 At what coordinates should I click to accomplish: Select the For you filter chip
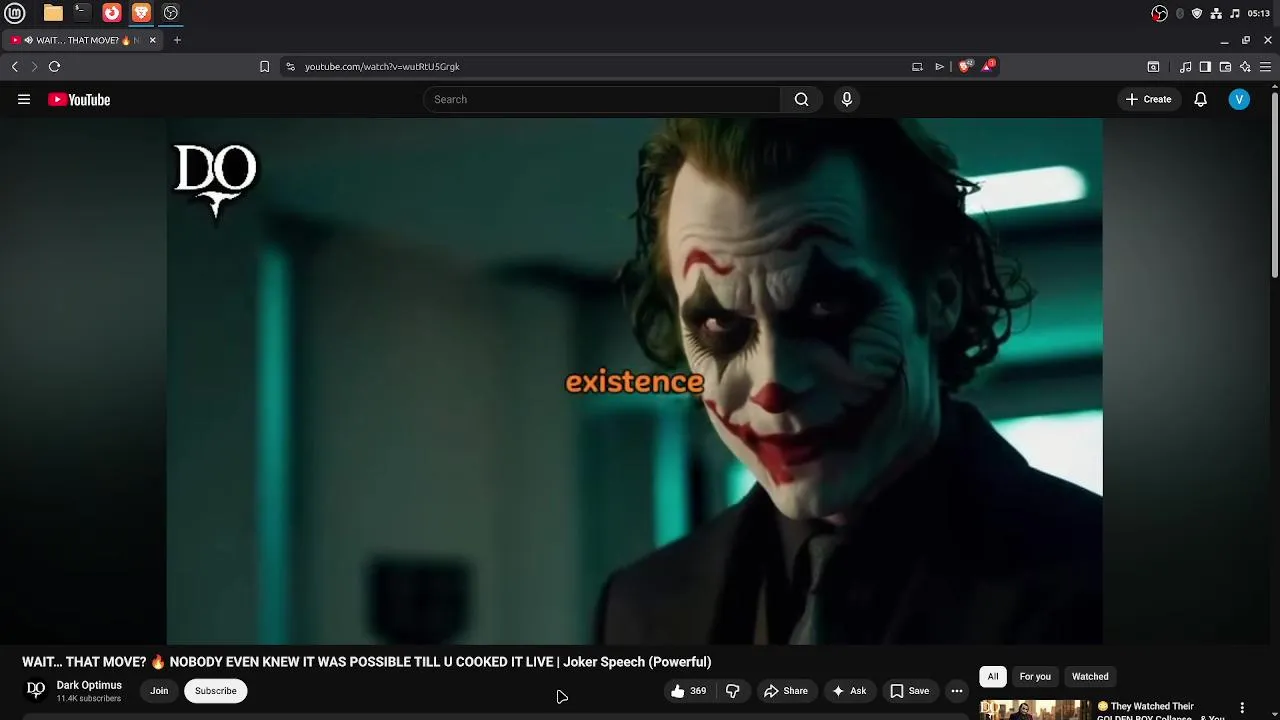coord(1035,677)
